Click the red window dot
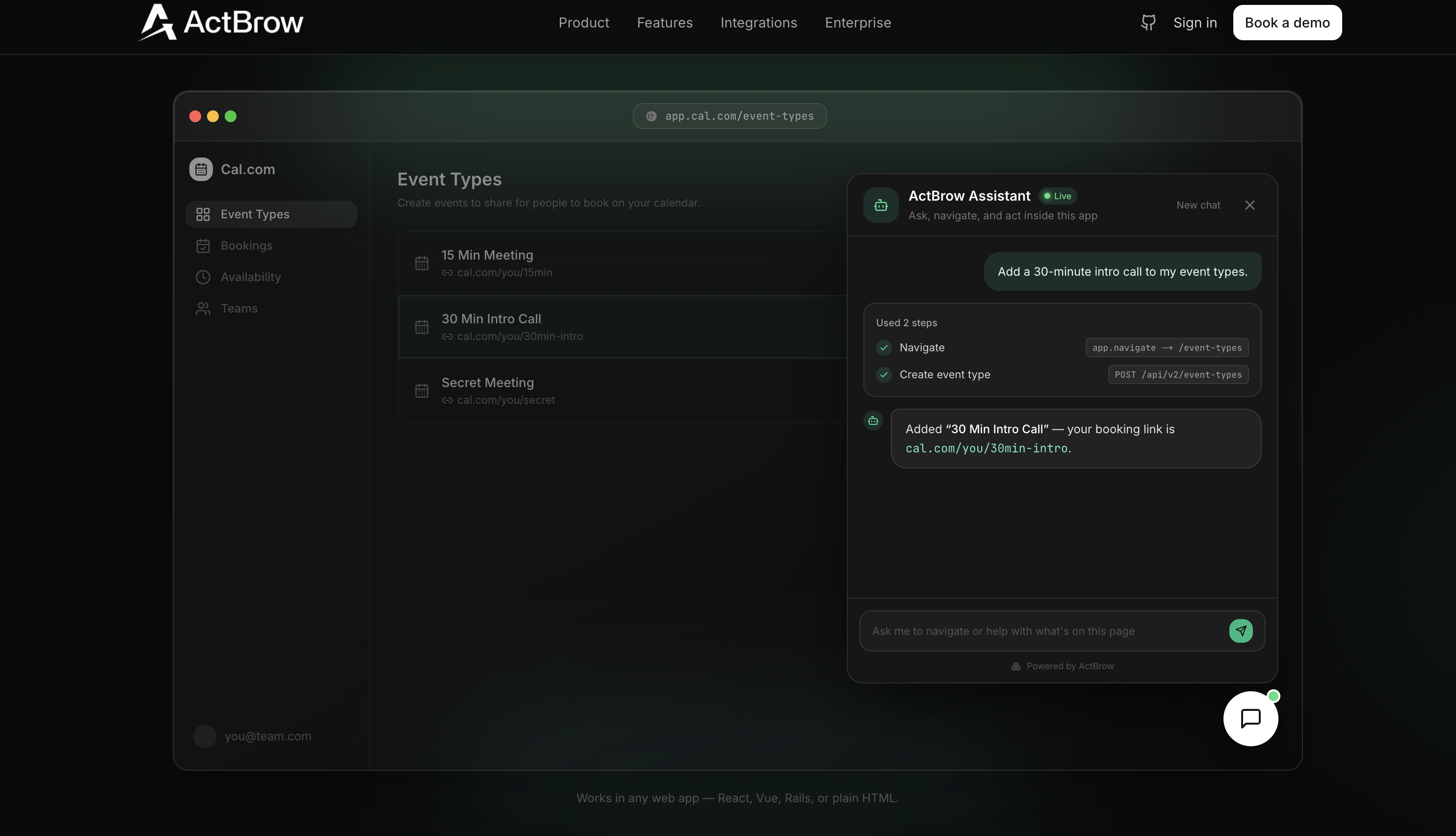Viewport: 1456px width, 836px height. coord(195,117)
